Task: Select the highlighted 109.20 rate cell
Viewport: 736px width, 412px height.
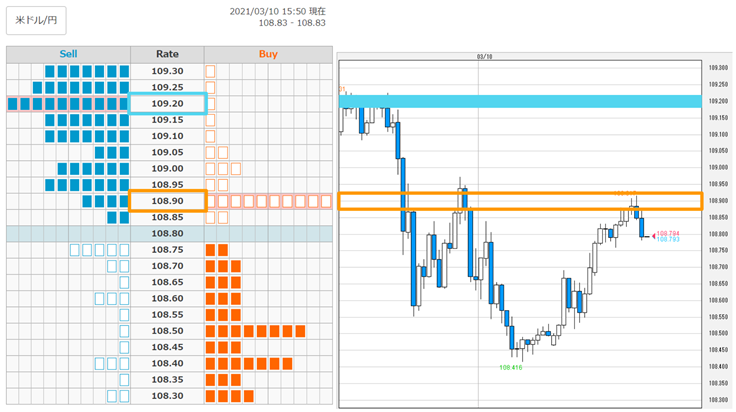Action: 167,104
